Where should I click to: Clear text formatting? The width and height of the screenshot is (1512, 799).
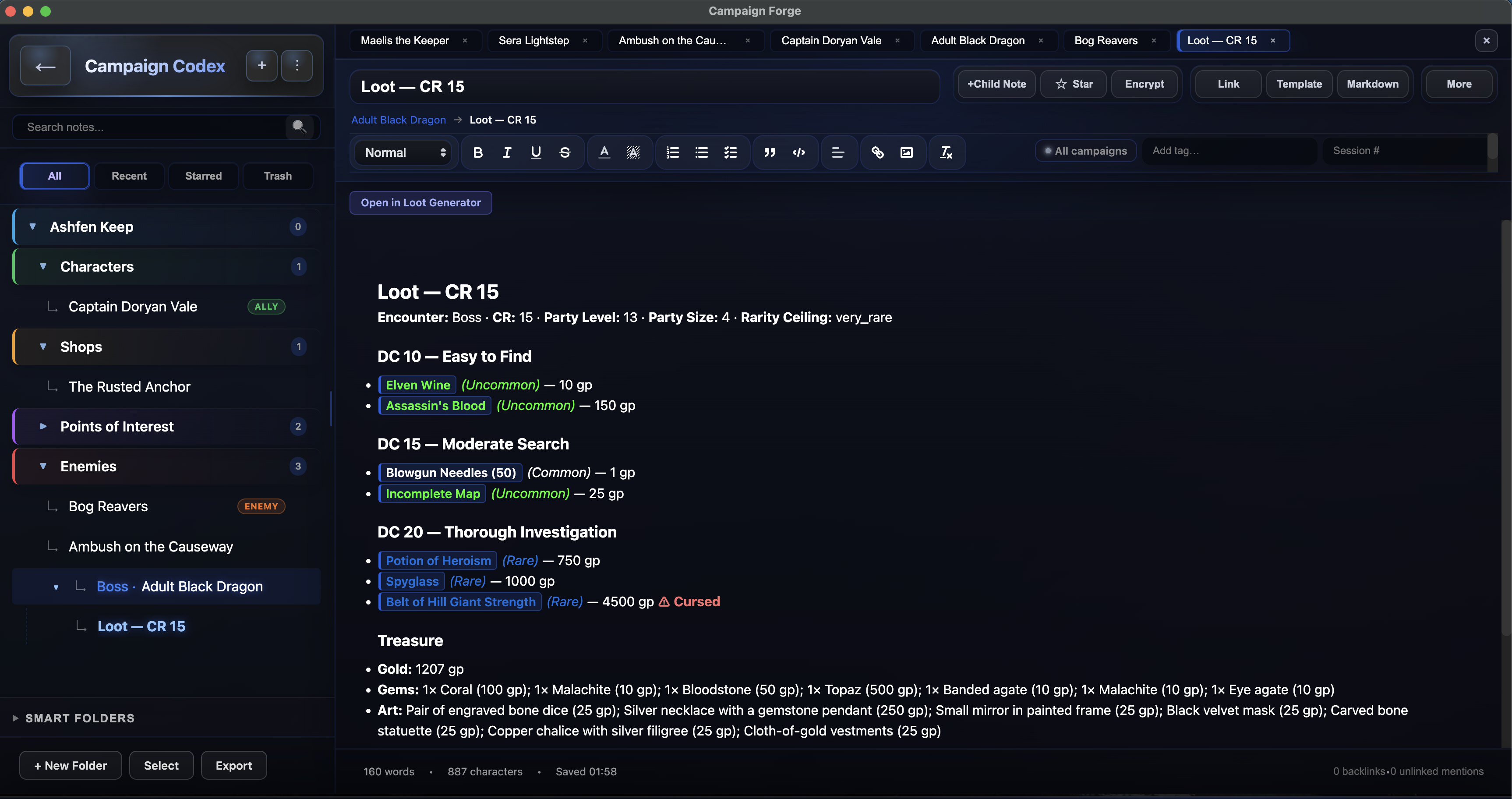click(x=946, y=152)
